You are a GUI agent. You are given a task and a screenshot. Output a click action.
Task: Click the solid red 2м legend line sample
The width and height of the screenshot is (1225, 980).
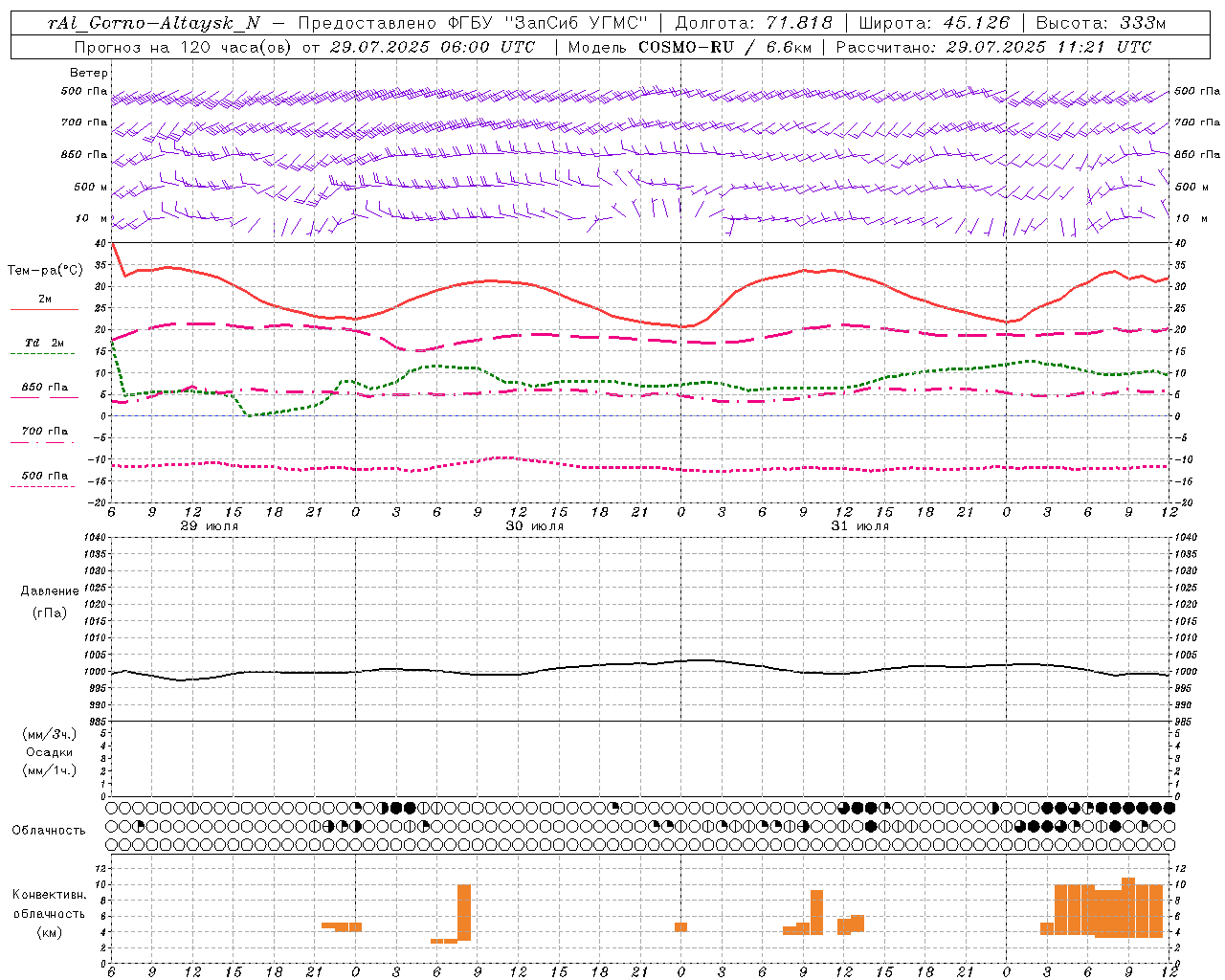[44, 309]
